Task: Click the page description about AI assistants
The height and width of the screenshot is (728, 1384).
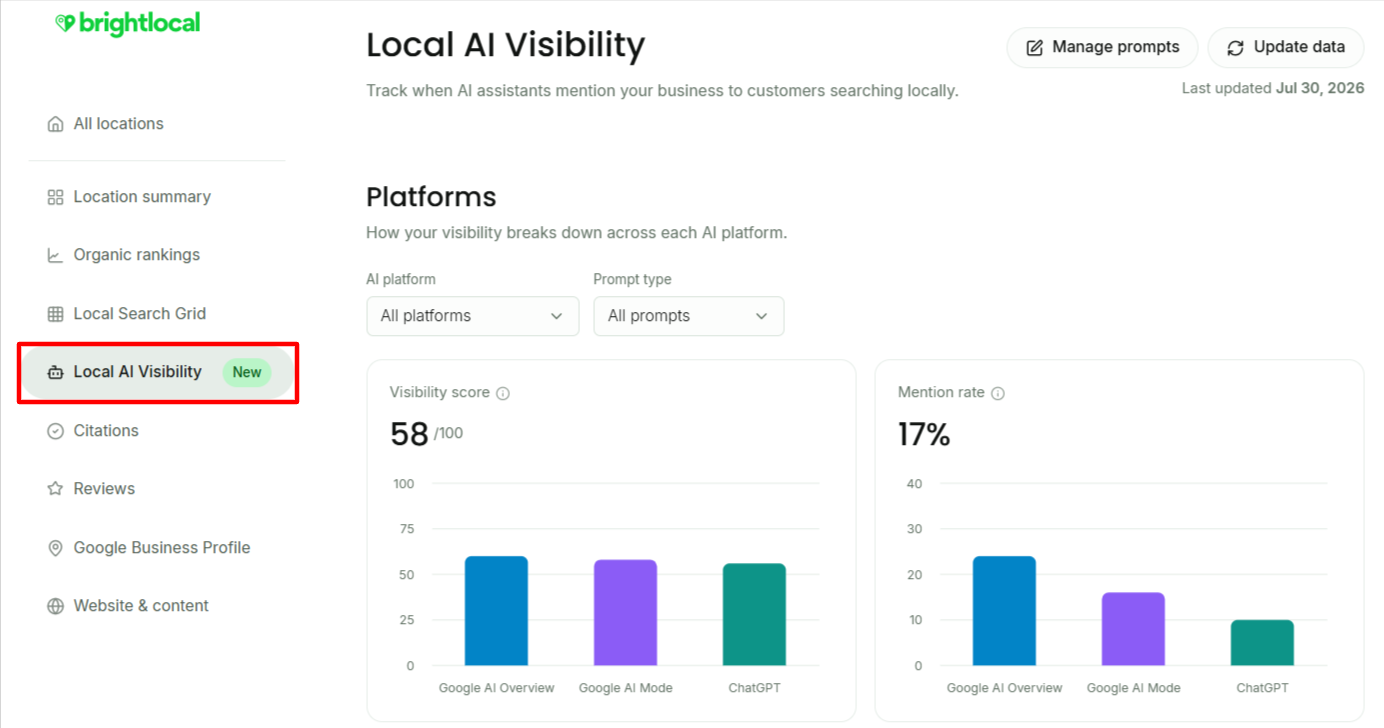Action: click(662, 91)
